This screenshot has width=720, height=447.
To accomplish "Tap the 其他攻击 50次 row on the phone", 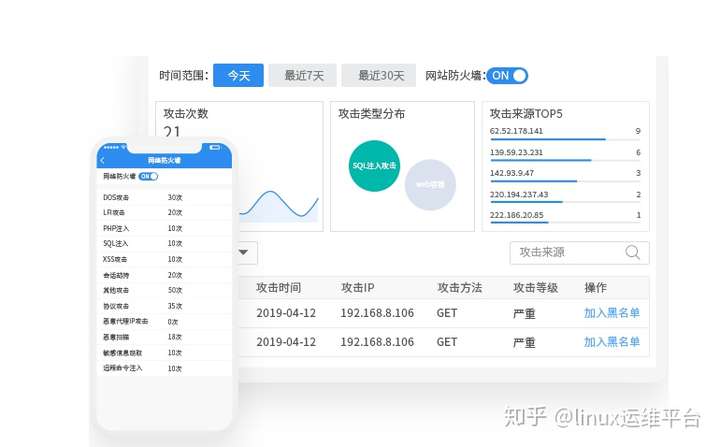I will tap(164, 290).
